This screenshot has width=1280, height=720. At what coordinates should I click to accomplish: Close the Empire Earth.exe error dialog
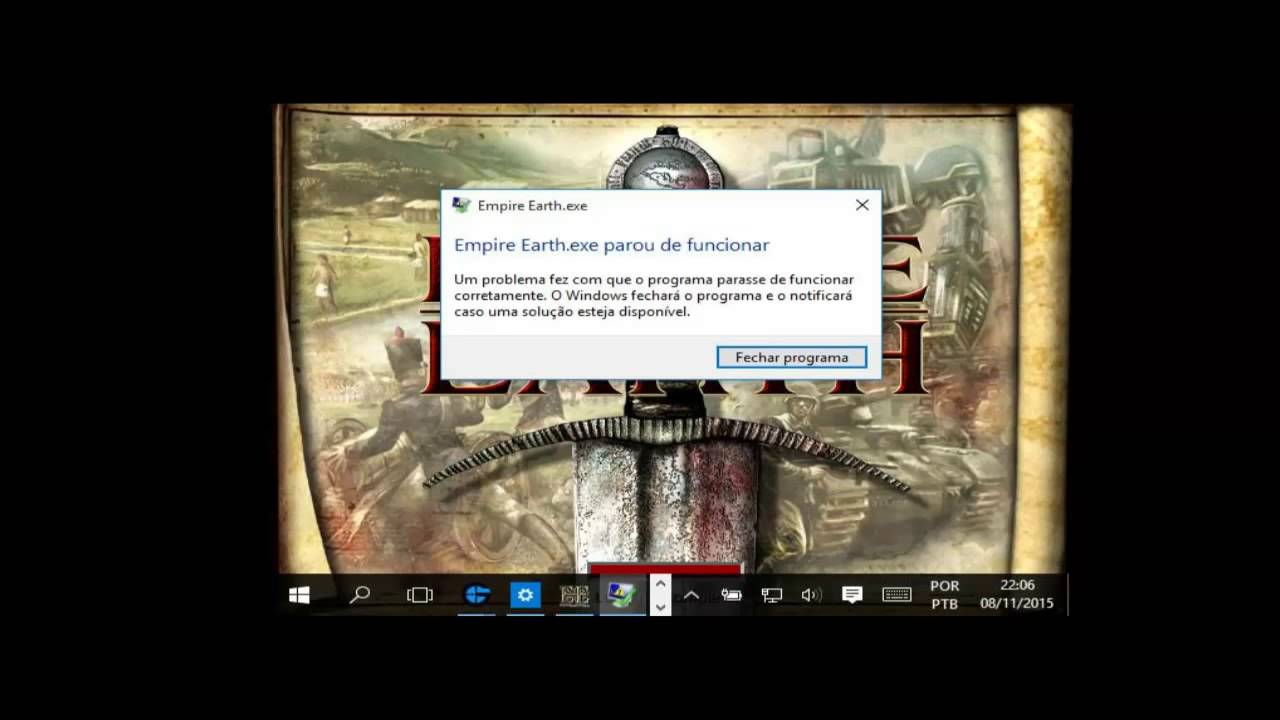pyautogui.click(x=862, y=205)
